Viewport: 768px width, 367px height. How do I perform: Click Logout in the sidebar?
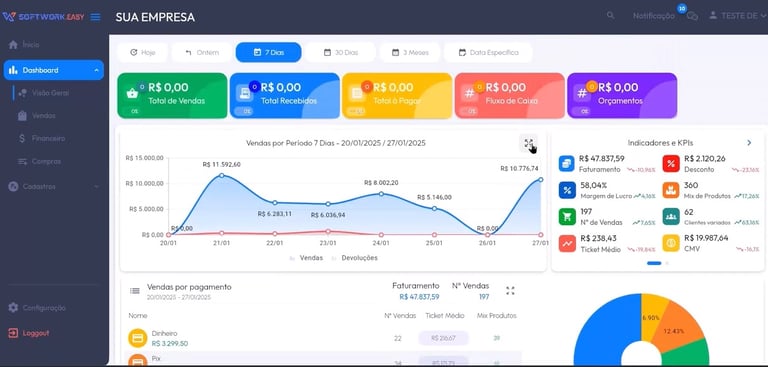pyautogui.click(x=29, y=333)
